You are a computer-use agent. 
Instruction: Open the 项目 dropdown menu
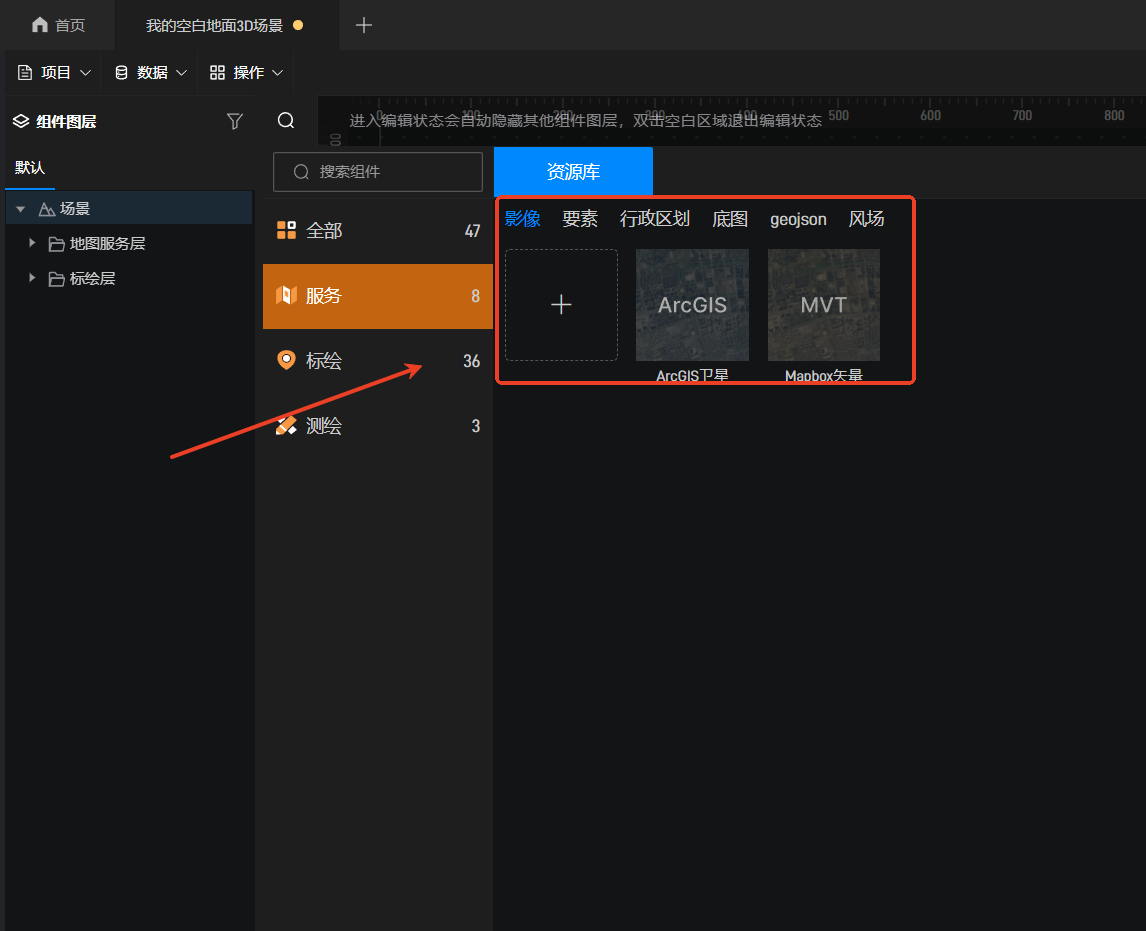coord(55,73)
